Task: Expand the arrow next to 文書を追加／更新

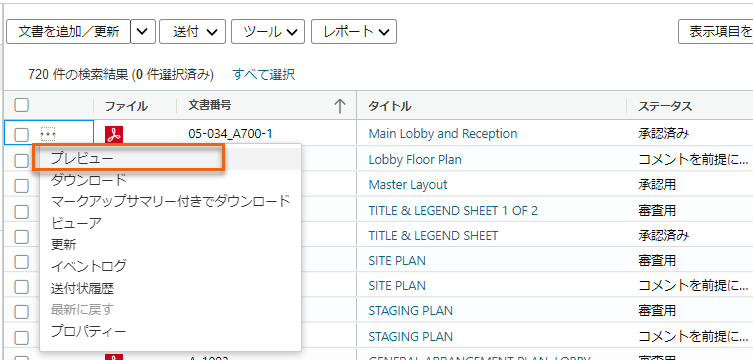Action: pyautogui.click(x=143, y=32)
